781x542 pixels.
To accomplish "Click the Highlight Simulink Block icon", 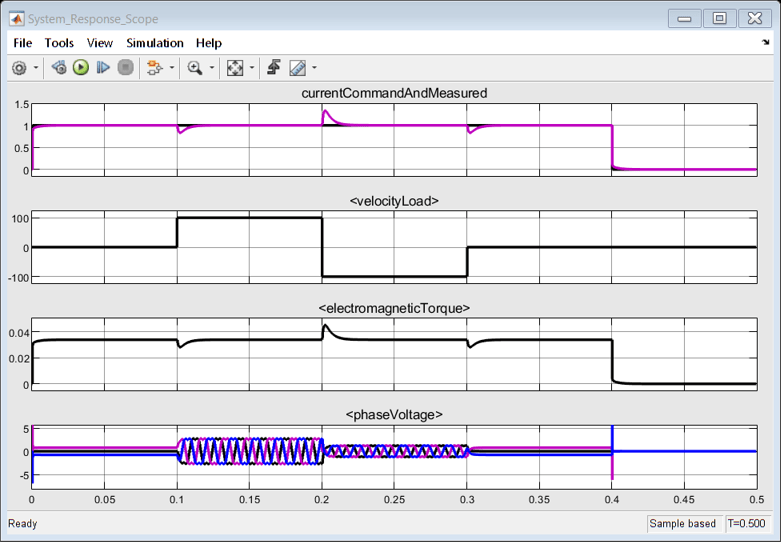I will click(153, 68).
